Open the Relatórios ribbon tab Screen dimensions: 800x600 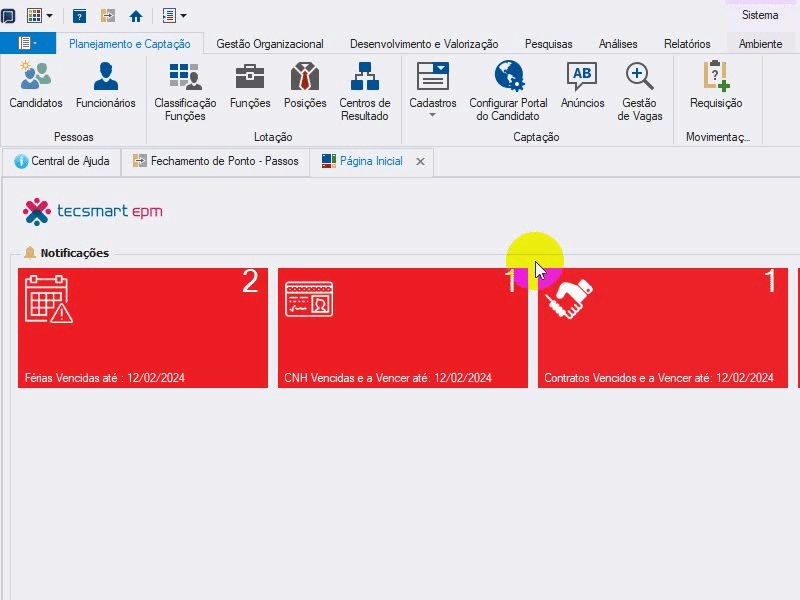[x=687, y=44]
